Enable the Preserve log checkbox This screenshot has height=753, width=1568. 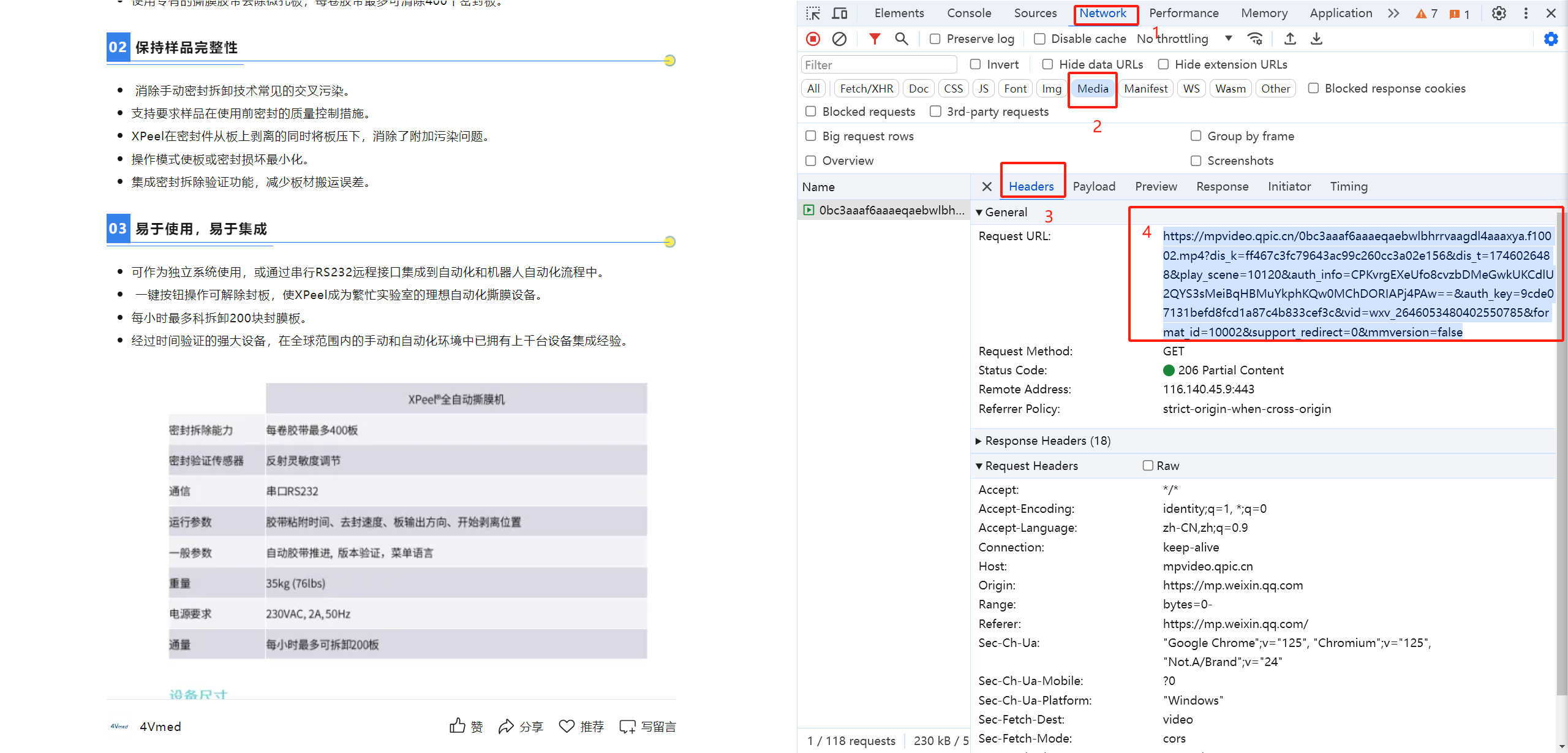point(935,39)
